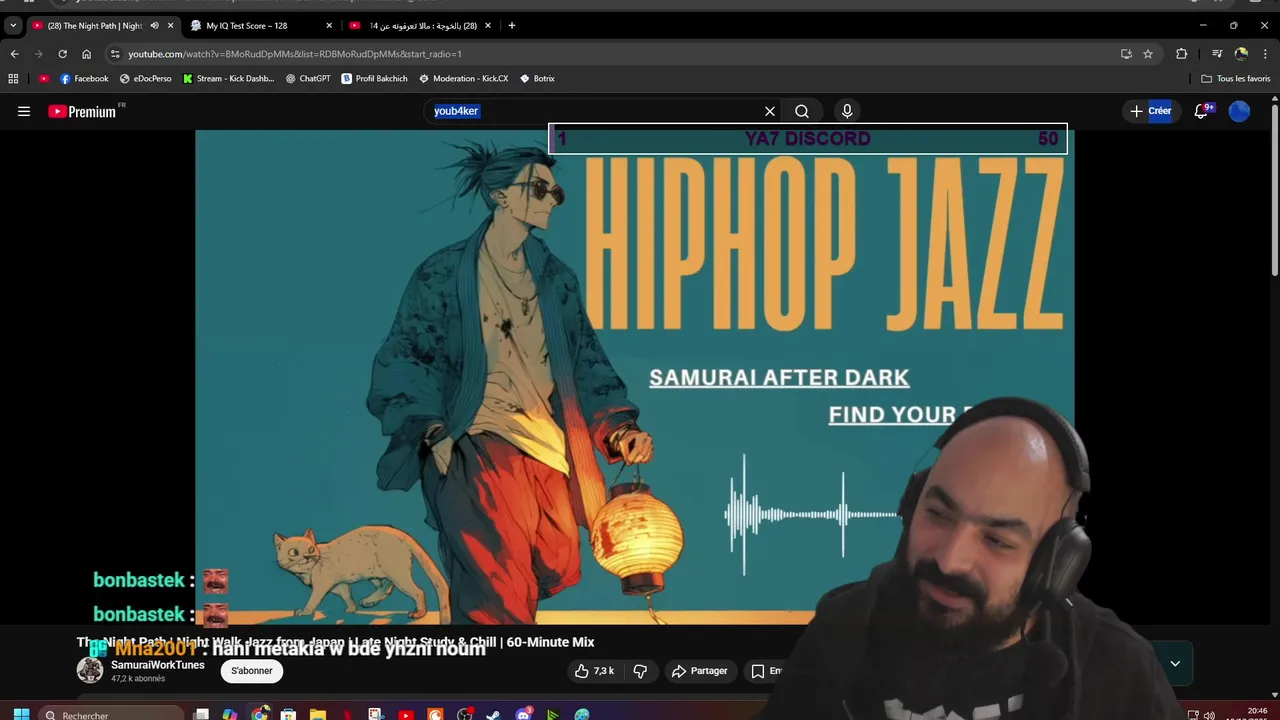Click the Rechercher taskbar search box
The image size is (1280, 720).
point(112,715)
